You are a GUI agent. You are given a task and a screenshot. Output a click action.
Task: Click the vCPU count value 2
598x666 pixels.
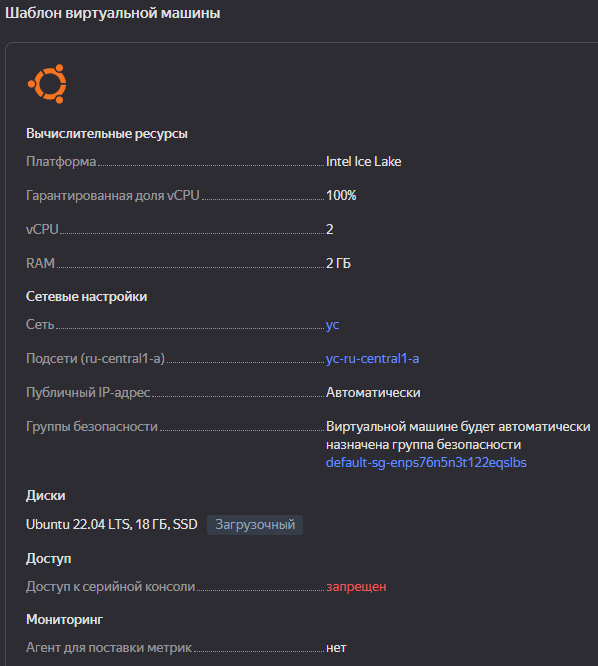coord(330,229)
